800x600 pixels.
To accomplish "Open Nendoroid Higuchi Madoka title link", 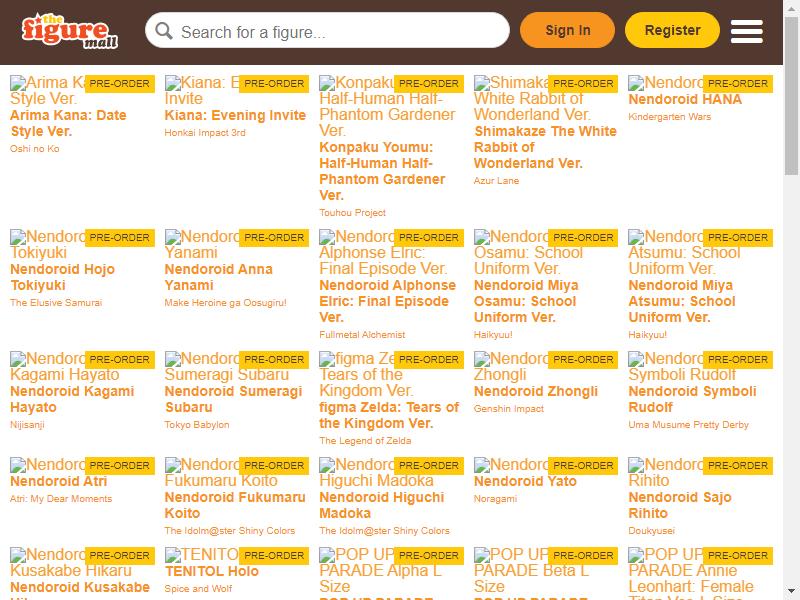I will (x=382, y=505).
